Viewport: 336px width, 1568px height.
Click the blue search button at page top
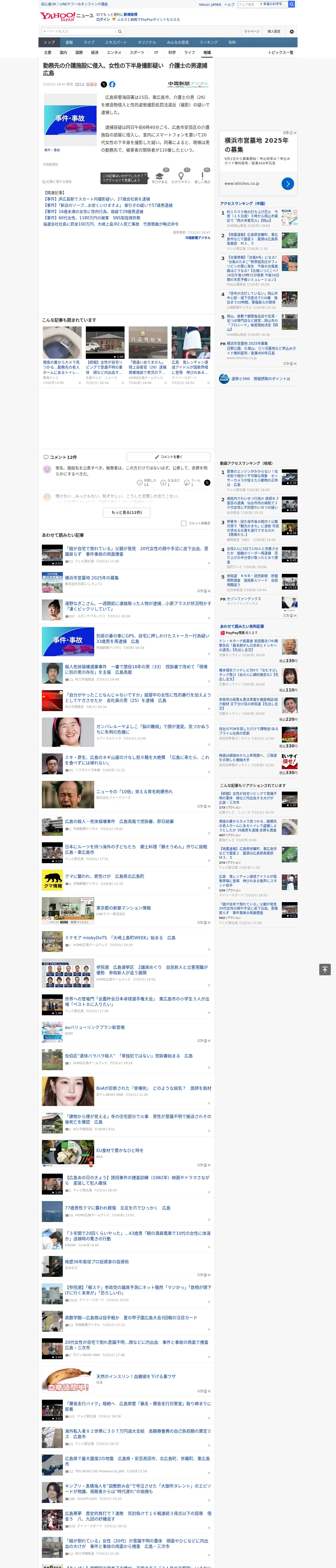[292, 4]
